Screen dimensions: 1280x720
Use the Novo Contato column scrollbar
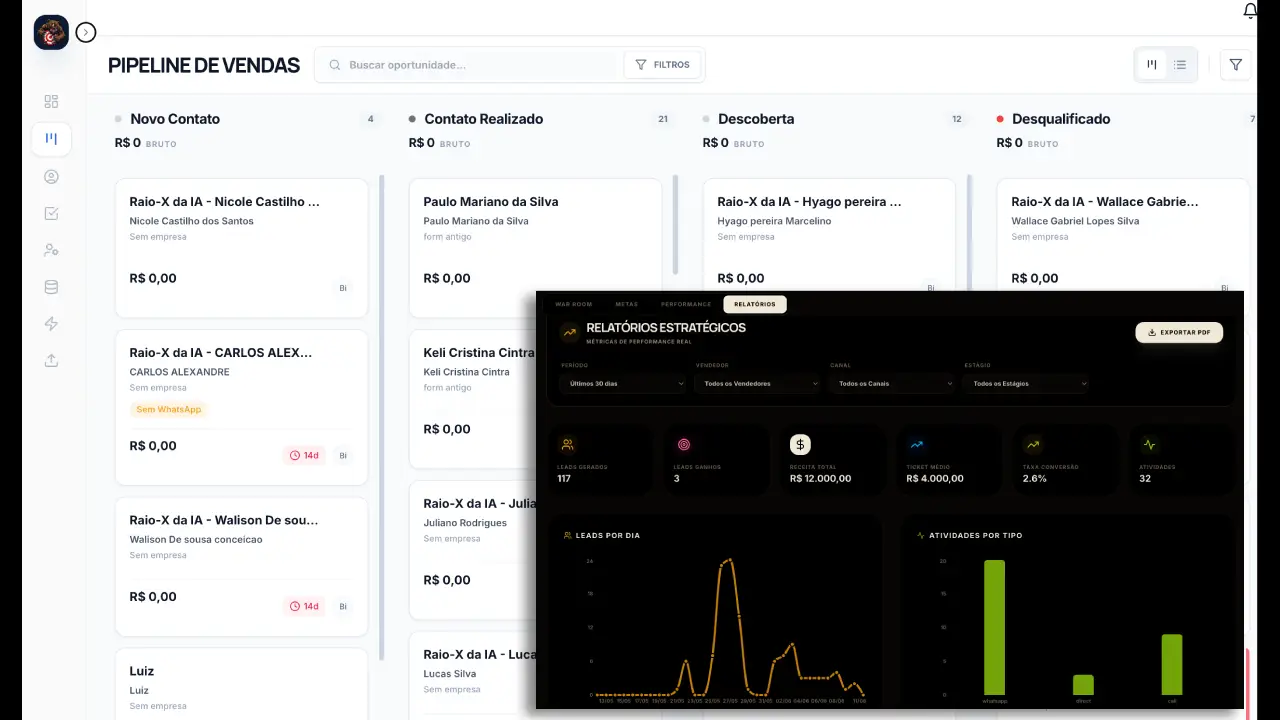382,418
